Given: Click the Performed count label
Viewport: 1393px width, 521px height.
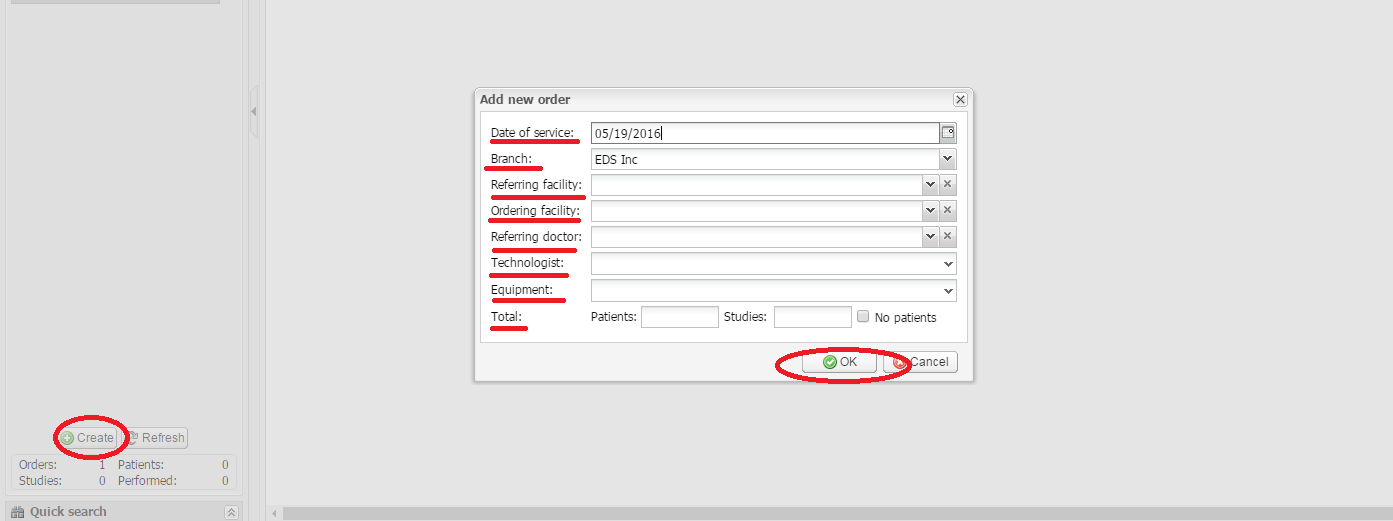Looking at the screenshot, I should [147, 481].
